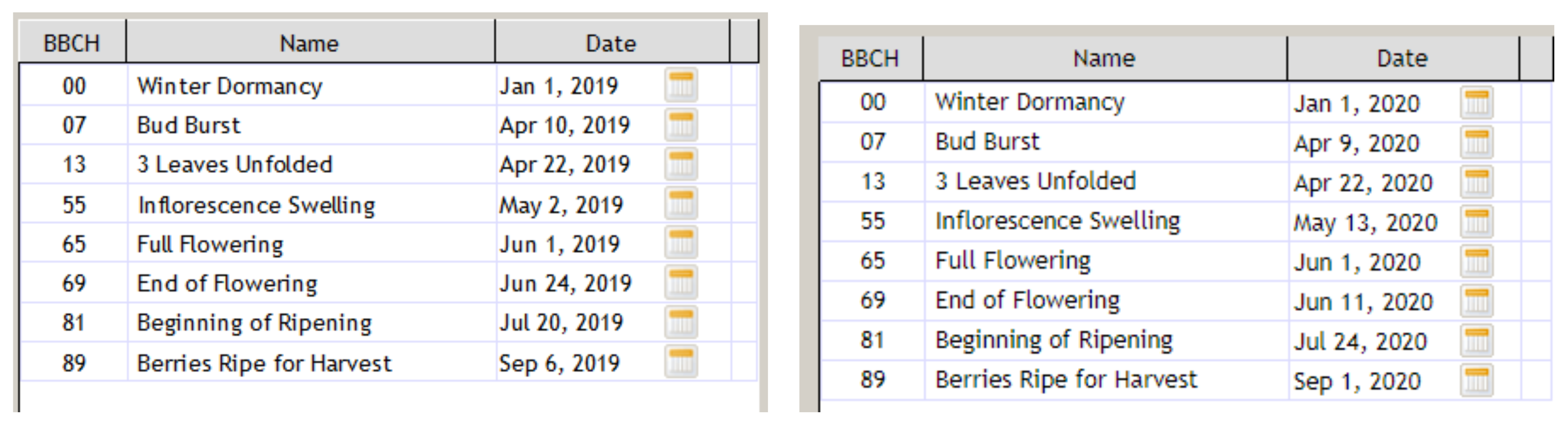
Task: Open calendar for Bud Burst Apr 10, 2019
Action: point(680,125)
